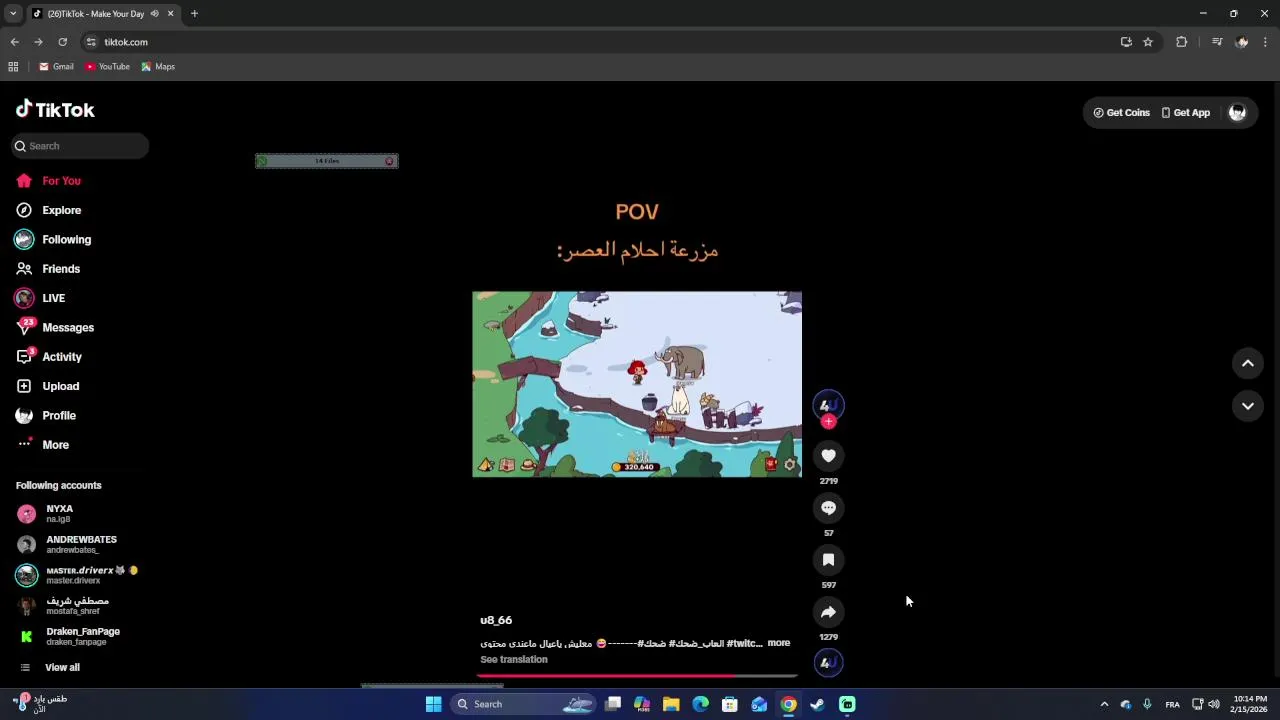The image size is (1280, 720).
Task: Expand the More options menu
Action: click(42, 445)
